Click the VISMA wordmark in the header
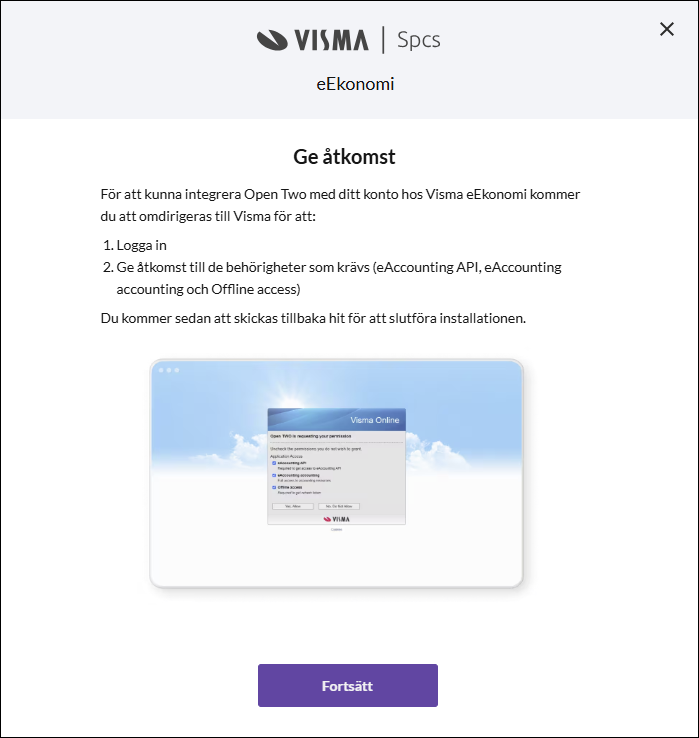699x738 pixels. [x=332, y=40]
